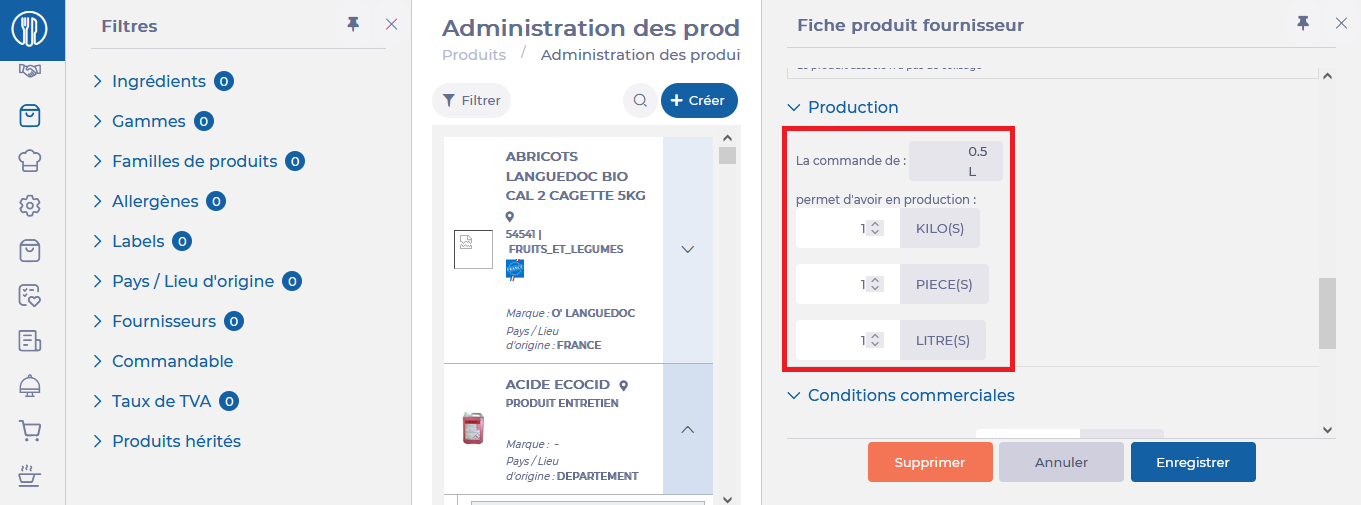
Task: Go to Produits breadcrumb
Action: 474,55
